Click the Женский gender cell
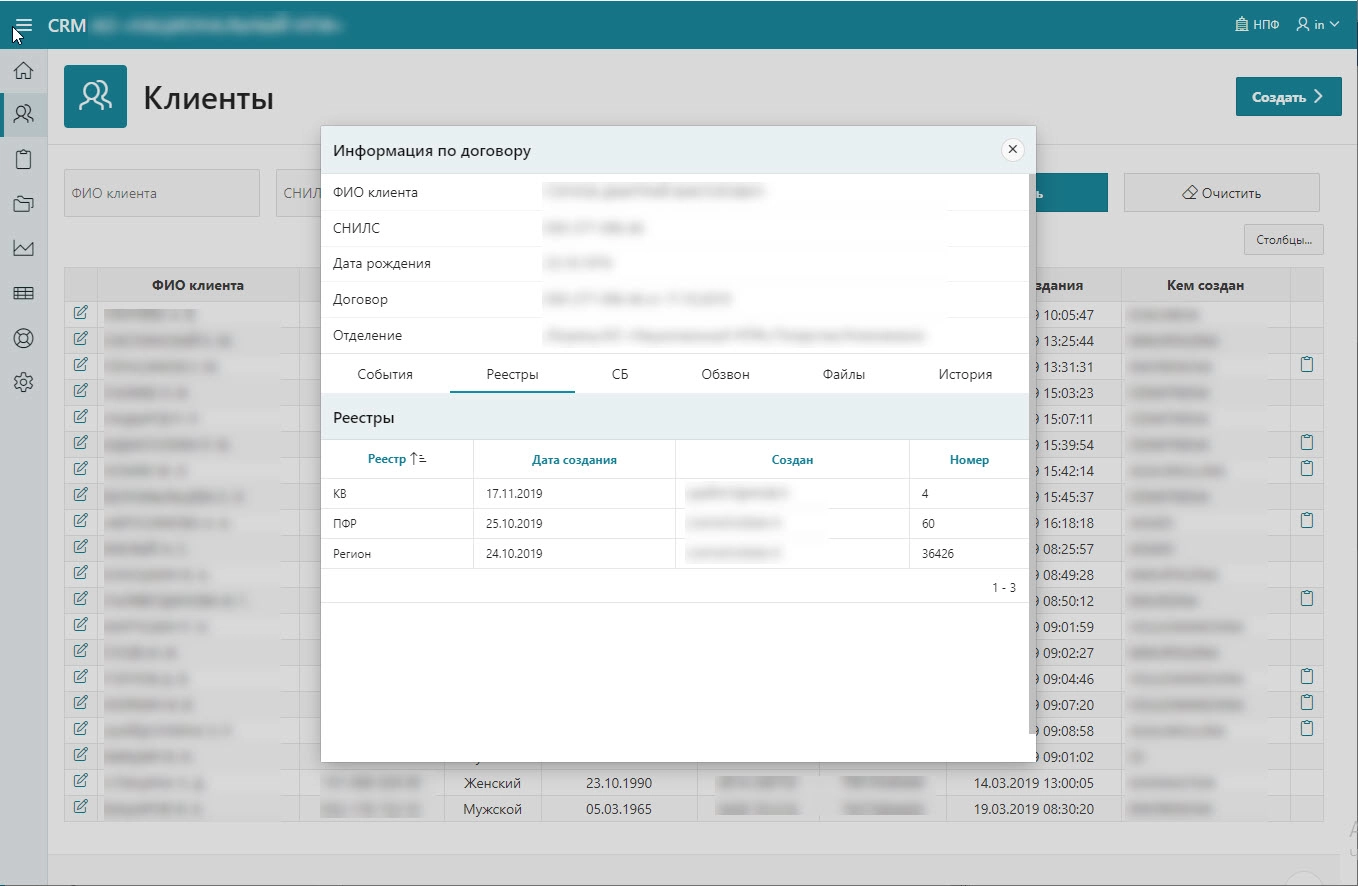The image size is (1358, 886). (493, 783)
